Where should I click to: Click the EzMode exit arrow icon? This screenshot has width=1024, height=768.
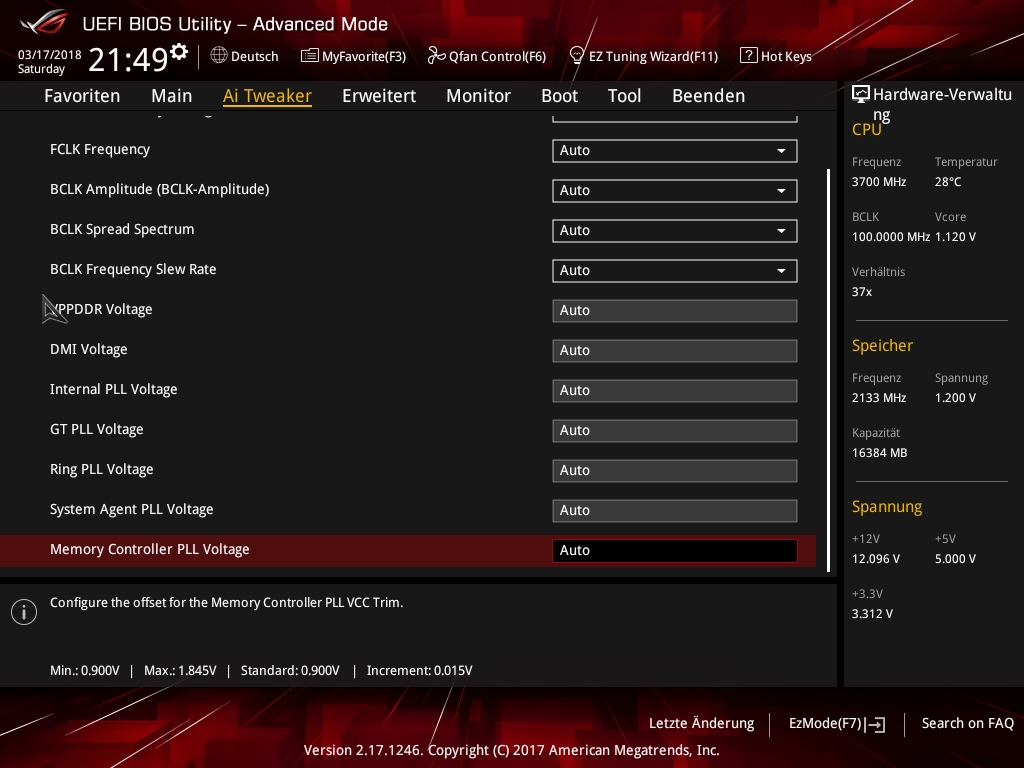875,724
